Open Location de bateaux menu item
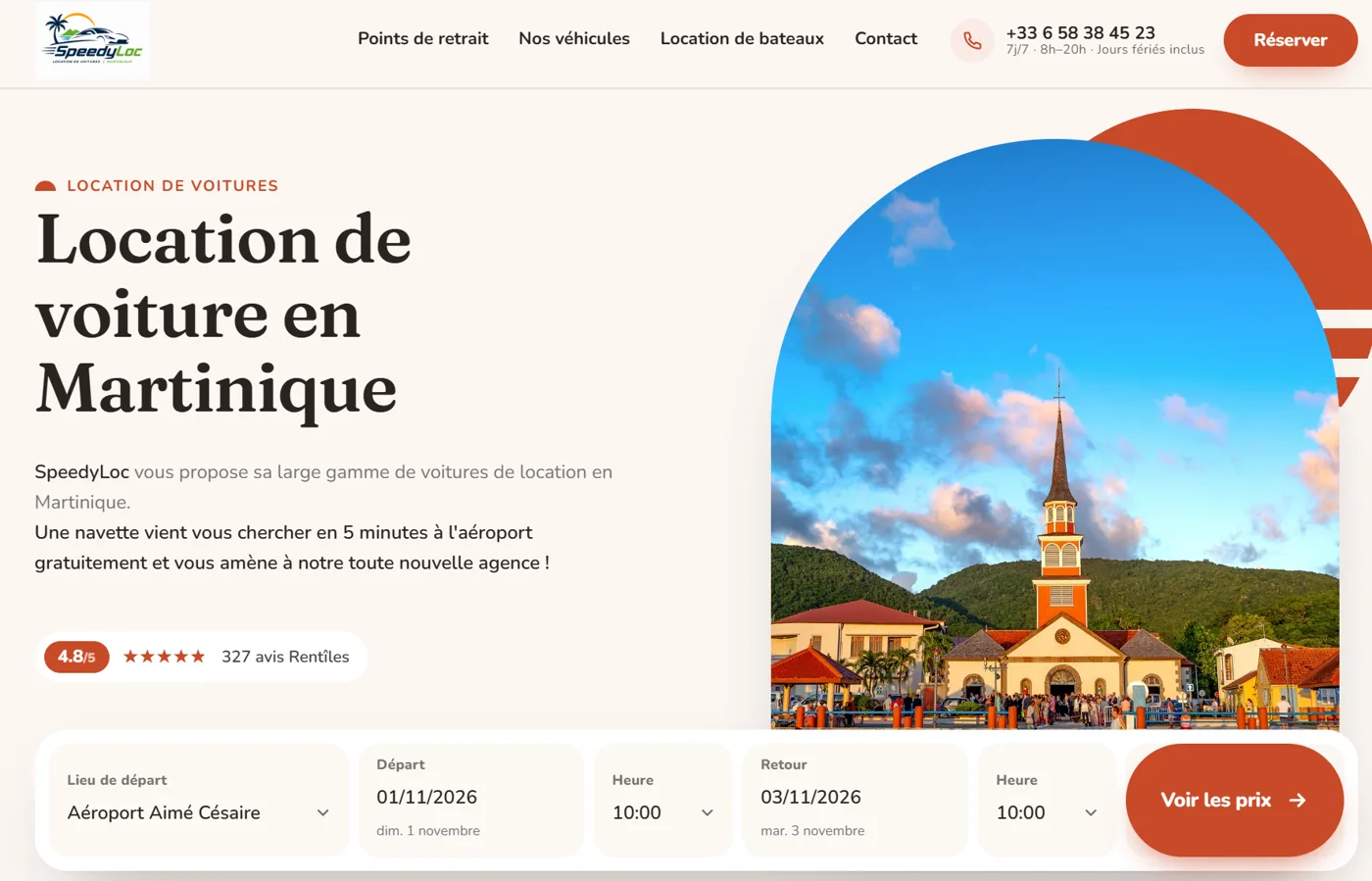The image size is (1372, 881). (742, 39)
